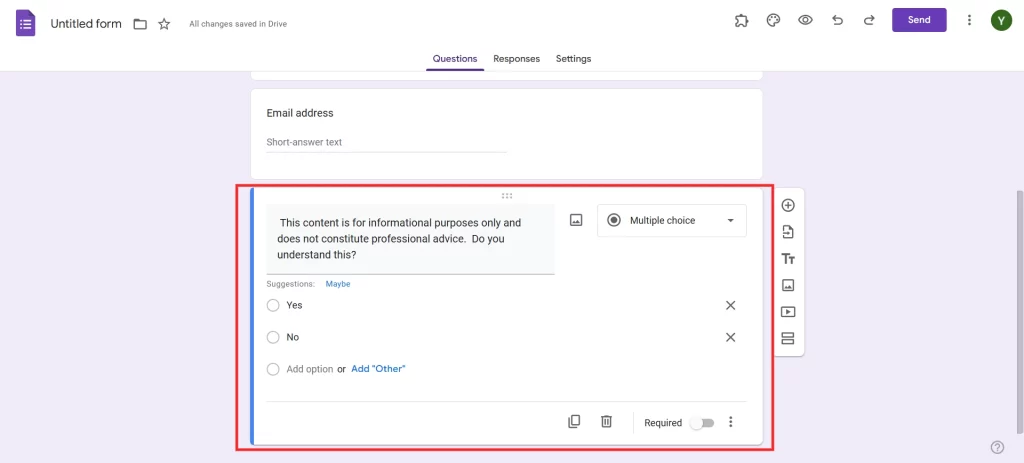
Task: Add a new section to the form
Action: 788,338
